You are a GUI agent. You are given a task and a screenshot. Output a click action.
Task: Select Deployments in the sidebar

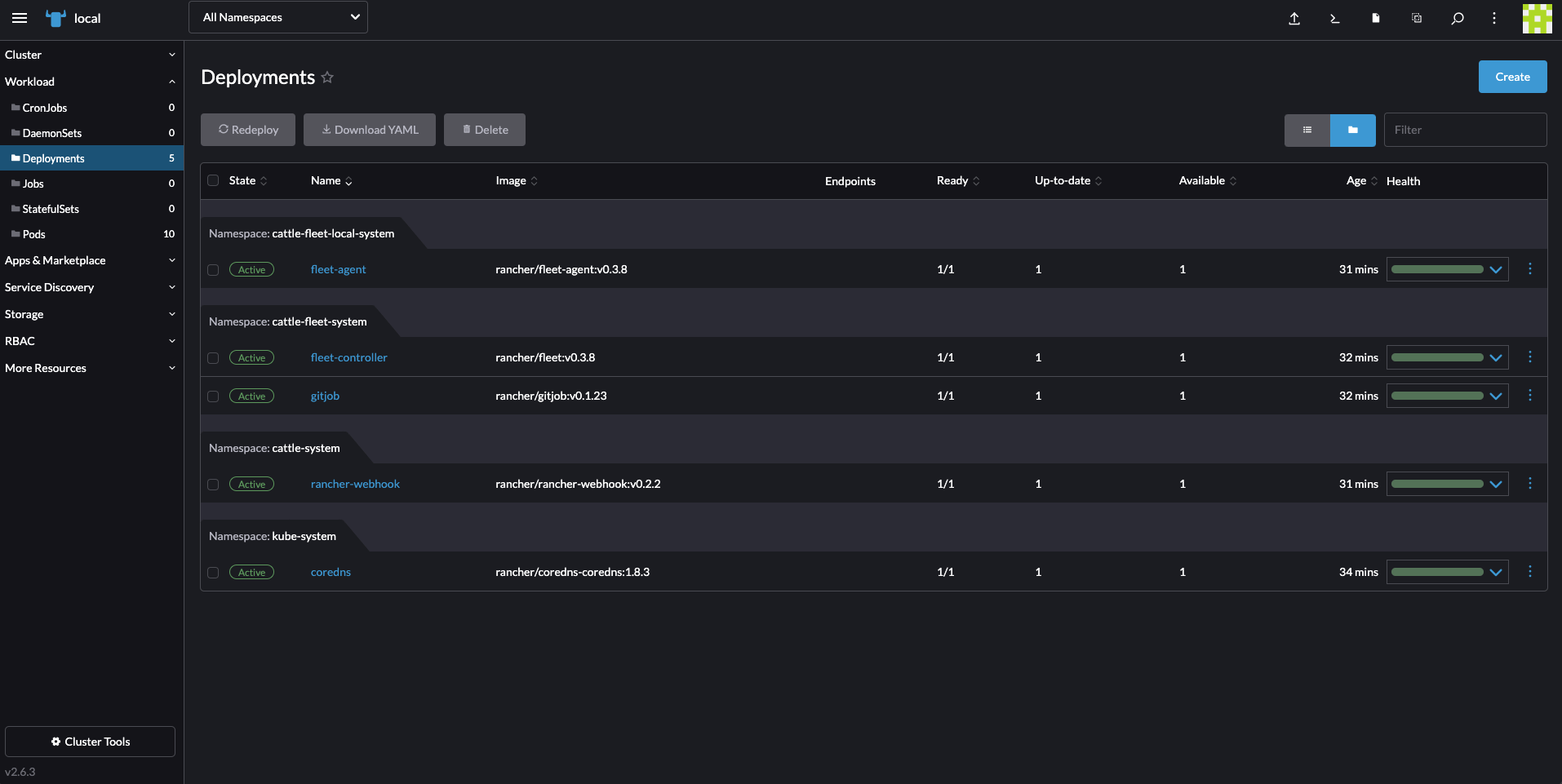click(x=91, y=158)
